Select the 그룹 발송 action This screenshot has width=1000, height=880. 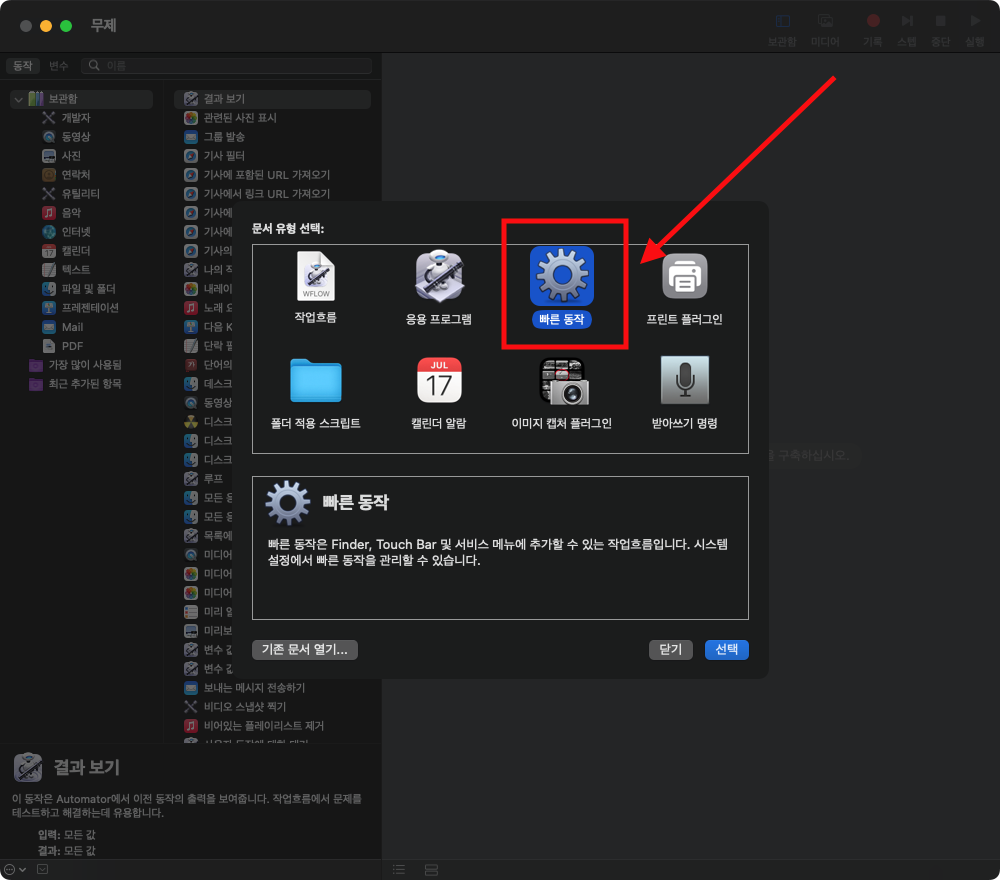pyautogui.click(x=214, y=136)
